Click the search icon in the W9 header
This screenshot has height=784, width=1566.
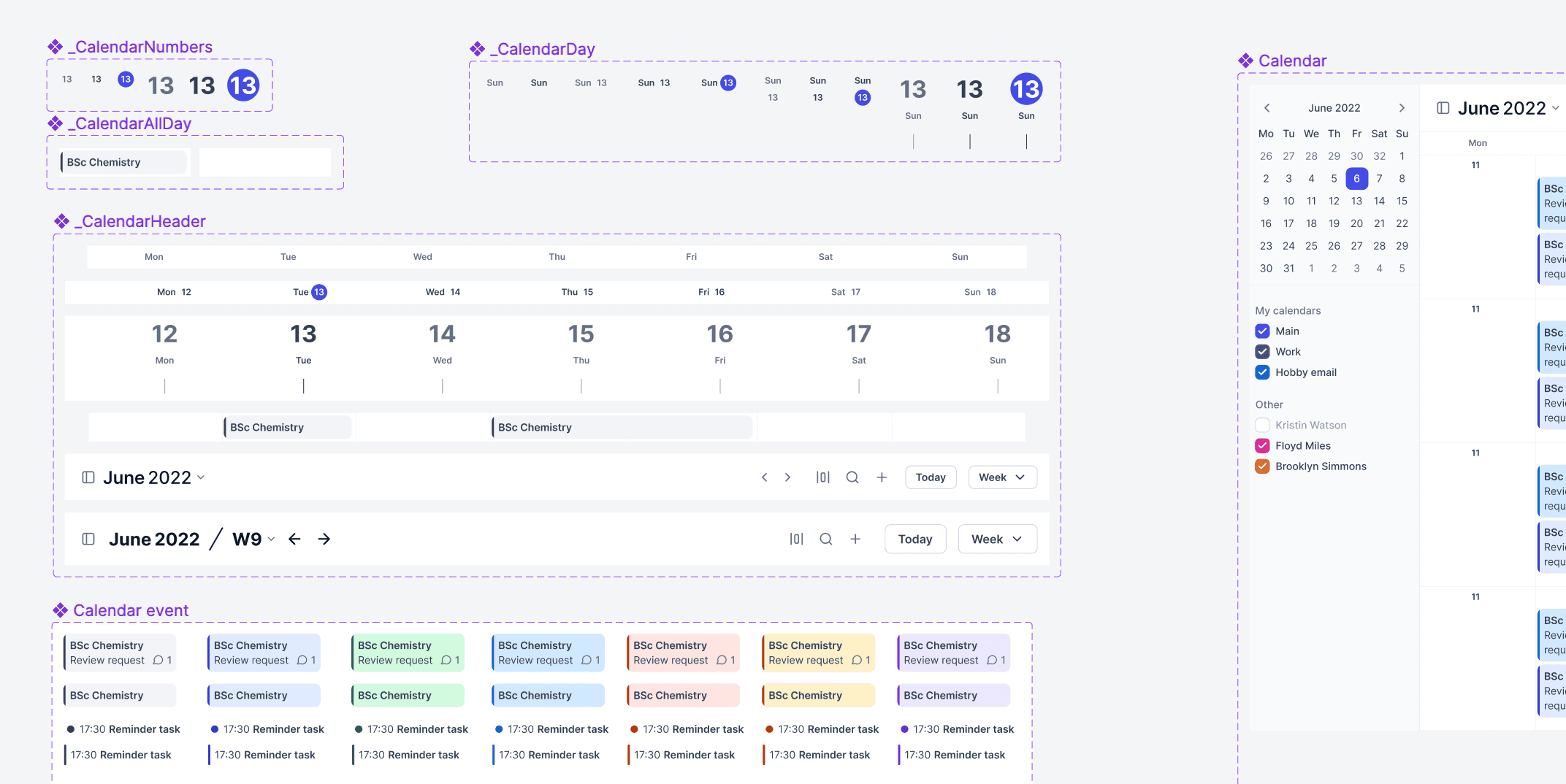pyautogui.click(x=826, y=539)
